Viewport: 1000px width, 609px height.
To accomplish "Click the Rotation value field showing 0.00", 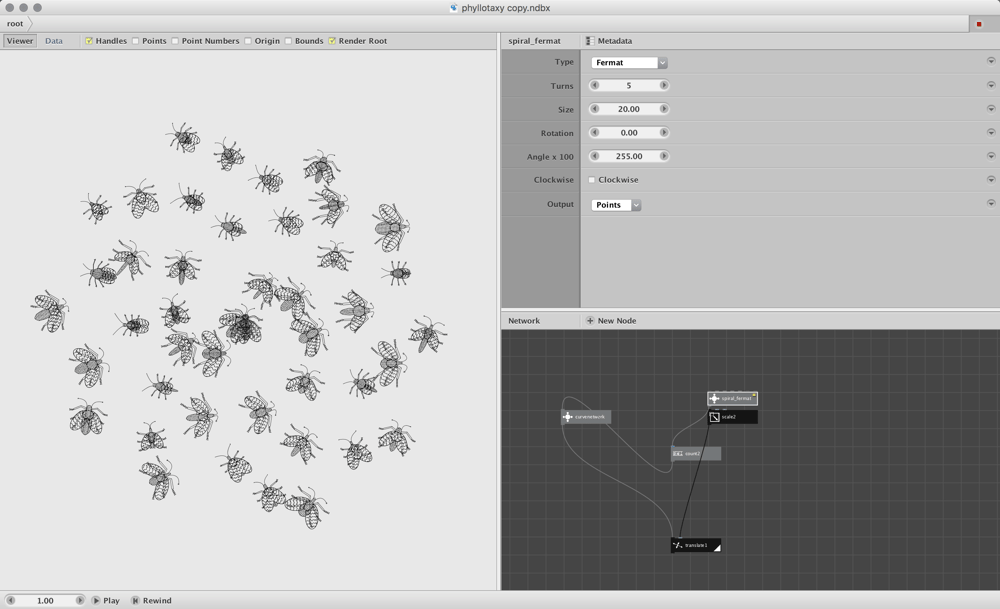I will coord(629,133).
